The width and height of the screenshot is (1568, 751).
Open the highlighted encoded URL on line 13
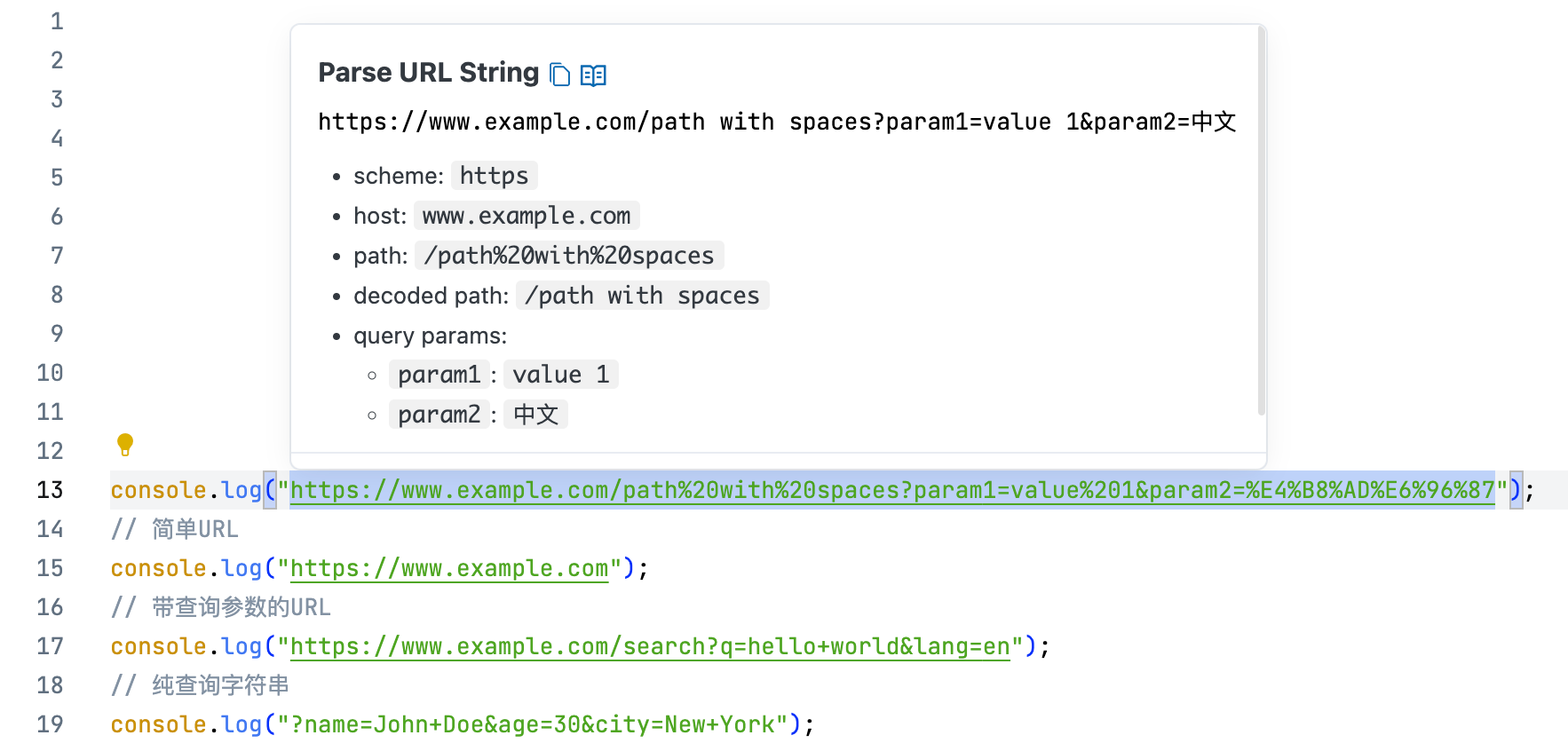pos(892,490)
